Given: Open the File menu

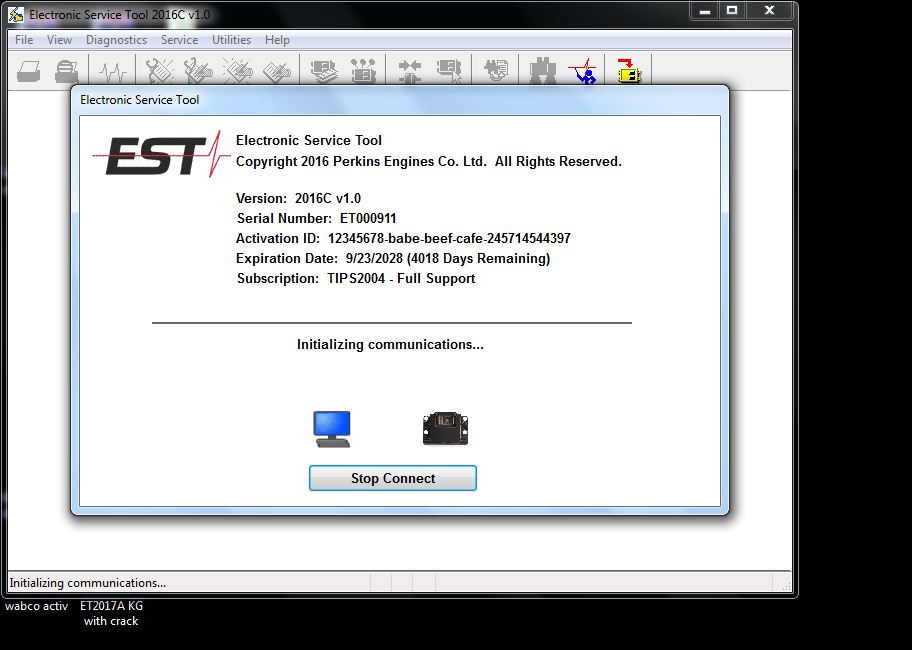Looking at the screenshot, I should (x=24, y=40).
